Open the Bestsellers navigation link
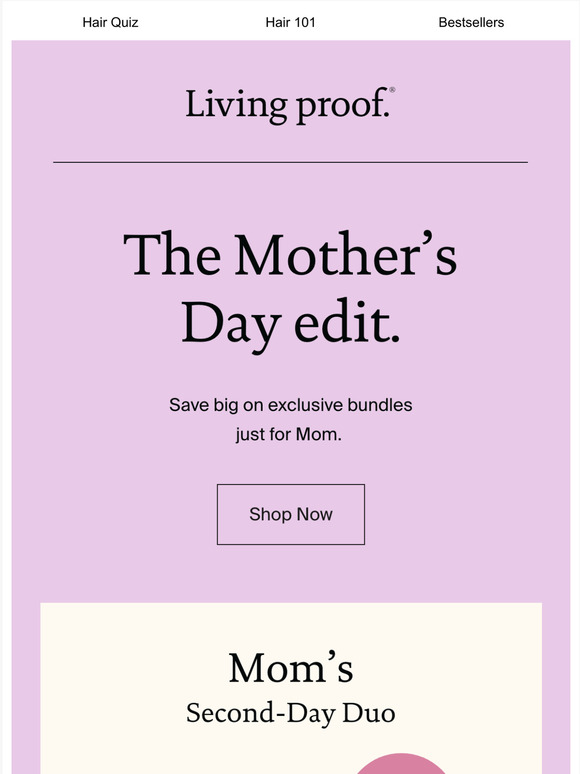 tap(471, 23)
